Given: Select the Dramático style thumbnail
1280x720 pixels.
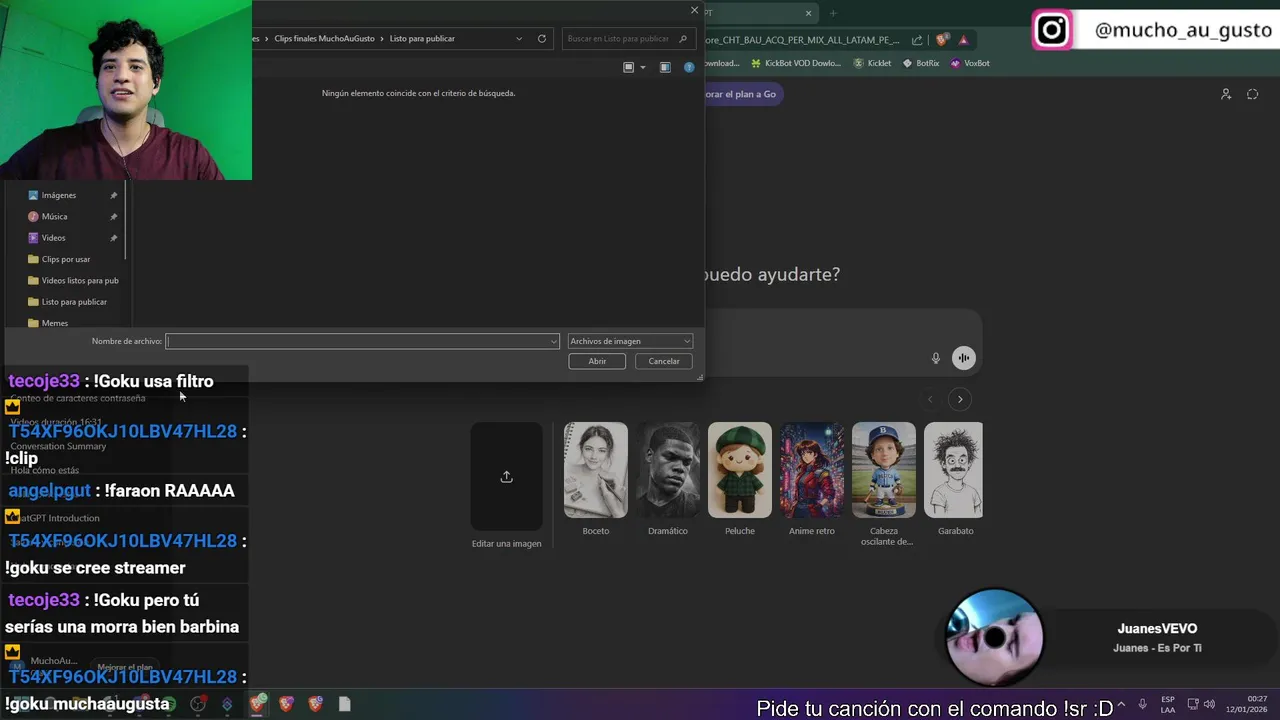Looking at the screenshot, I should click(x=668, y=470).
